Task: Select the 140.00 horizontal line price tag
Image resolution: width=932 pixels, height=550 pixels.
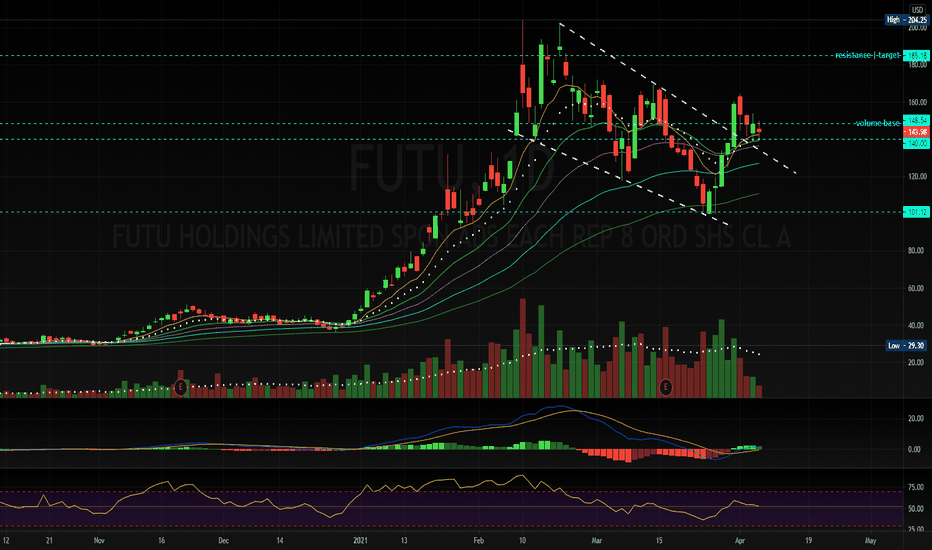Action: (916, 143)
